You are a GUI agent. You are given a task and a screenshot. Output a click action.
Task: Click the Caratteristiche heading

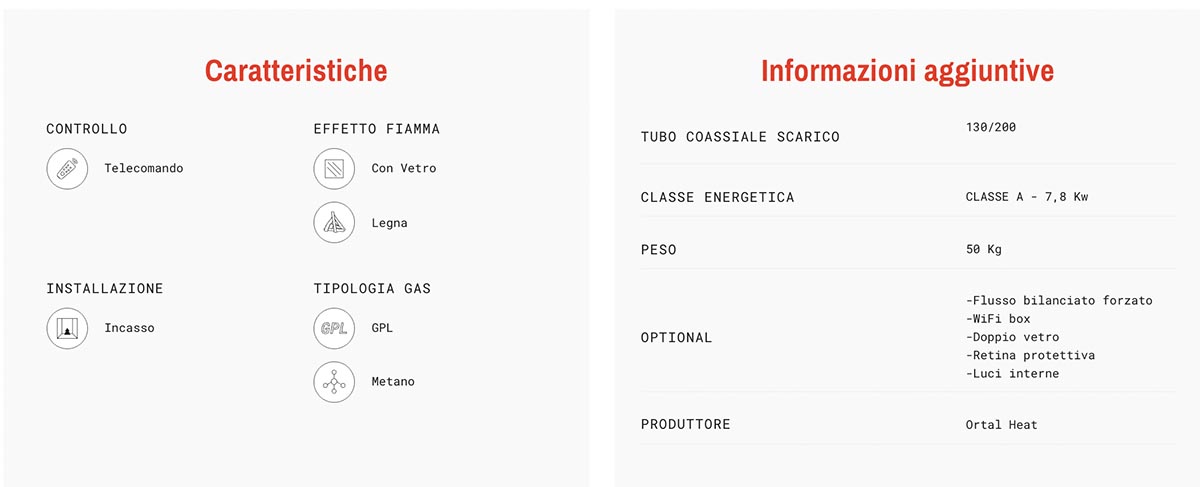296,71
